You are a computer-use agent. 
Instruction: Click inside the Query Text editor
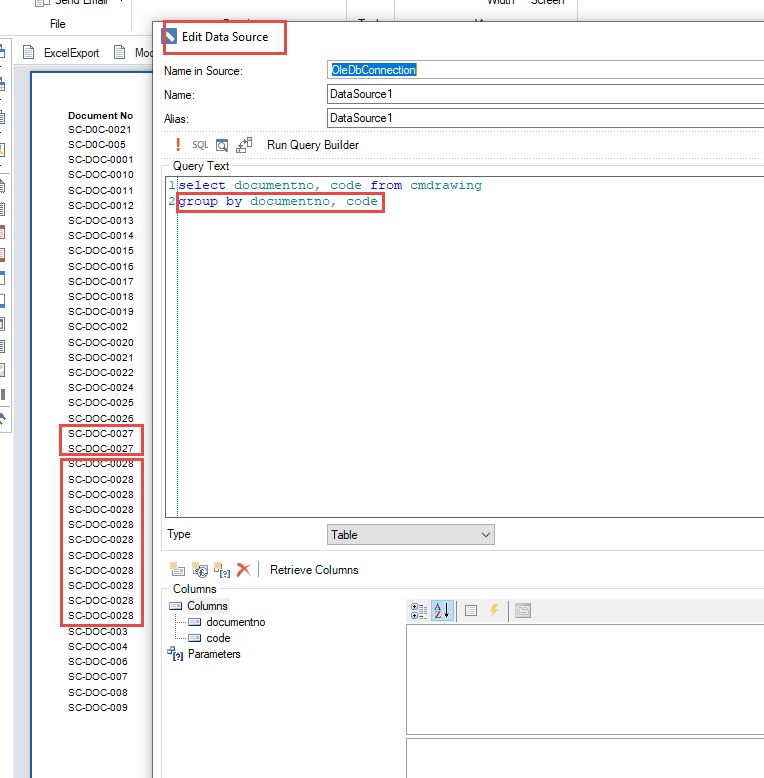pos(465,346)
